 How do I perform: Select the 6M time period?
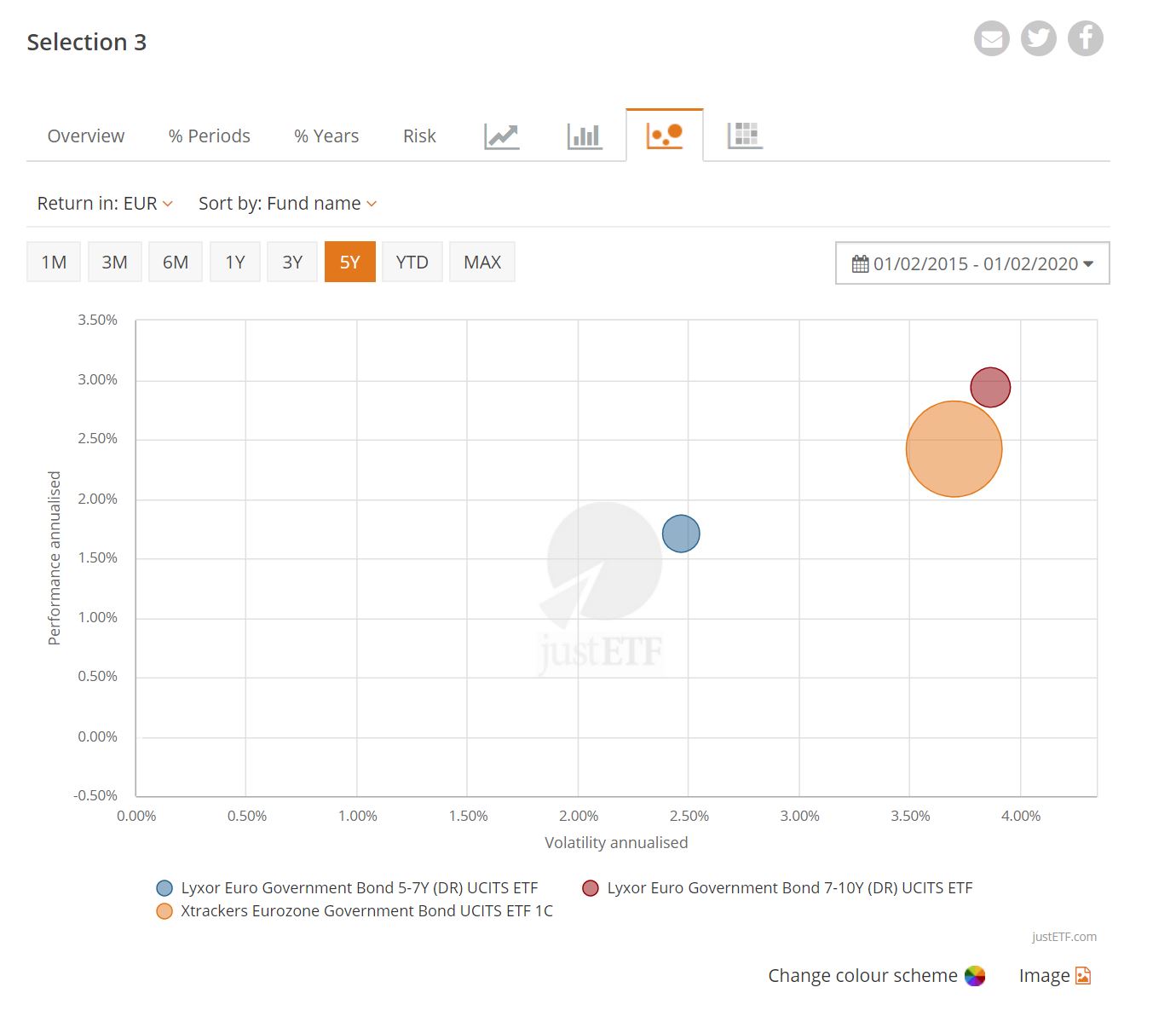pos(176,262)
